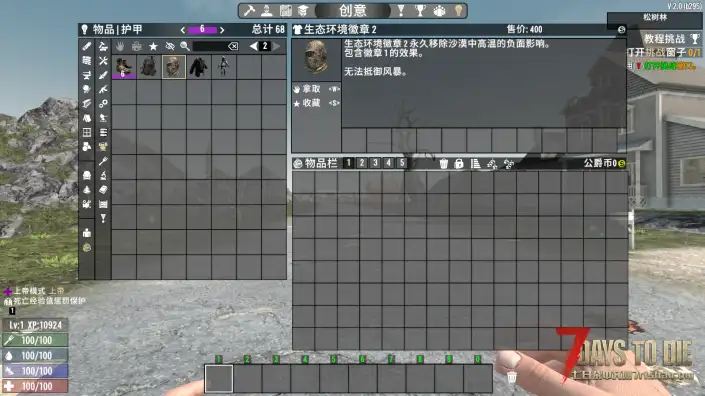Click the 教程挑战 tutorial challenge trophy

pyautogui.click(x=695, y=39)
